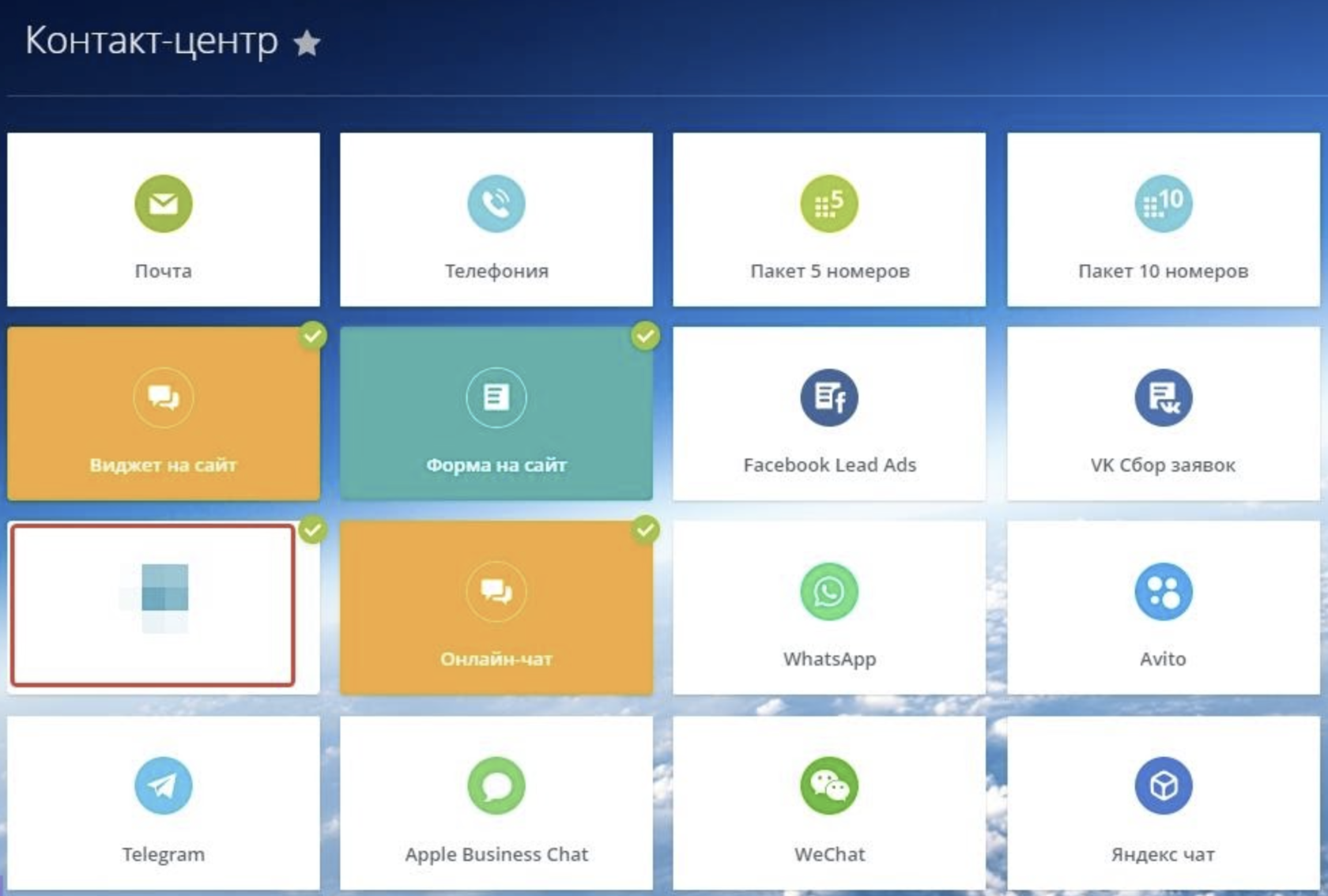Click the Apple Business Chat icon
The width and height of the screenshot is (1328, 896).
tap(496, 785)
